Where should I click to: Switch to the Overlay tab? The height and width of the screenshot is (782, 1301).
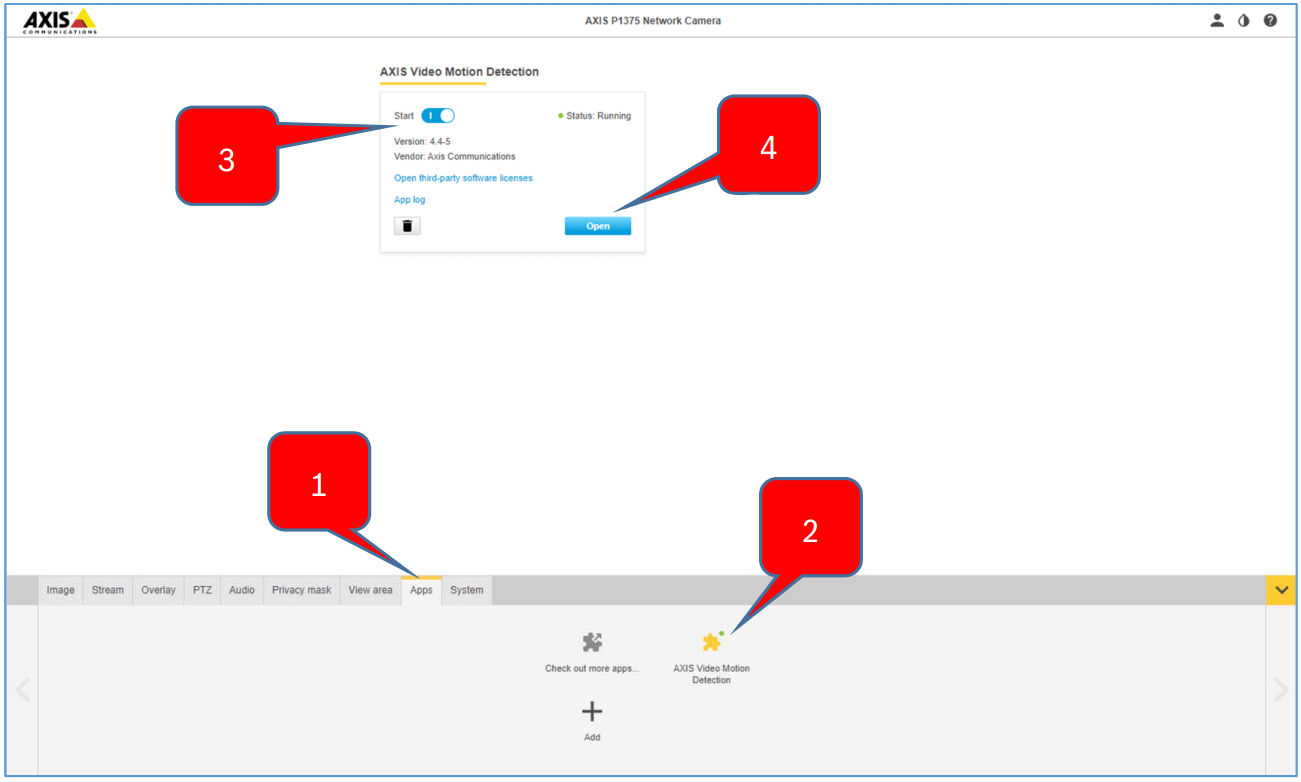pyautogui.click(x=158, y=590)
